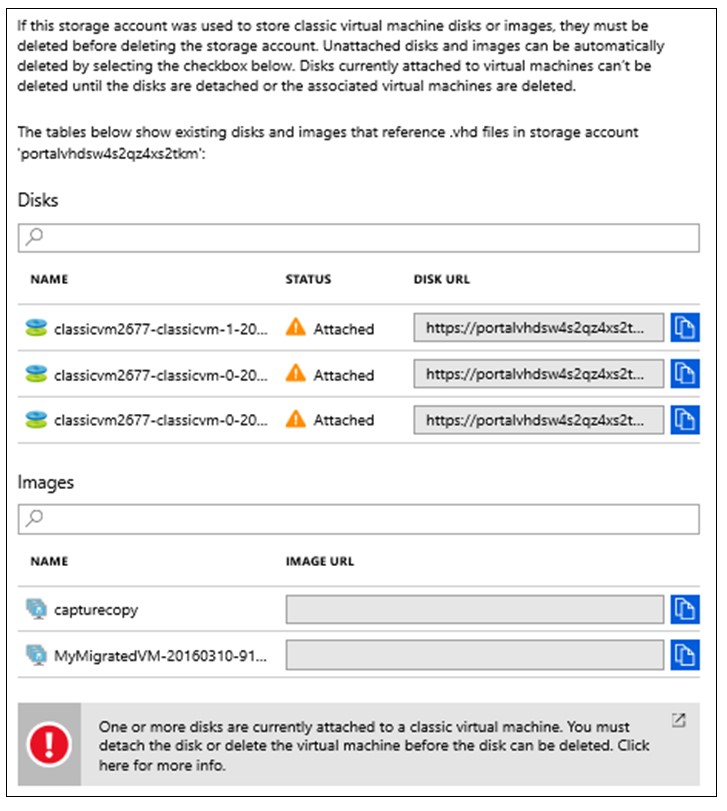This screenshot has width=727, height=811.
Task: Click the DISK URL field of the first disk
Action: click(x=540, y=325)
